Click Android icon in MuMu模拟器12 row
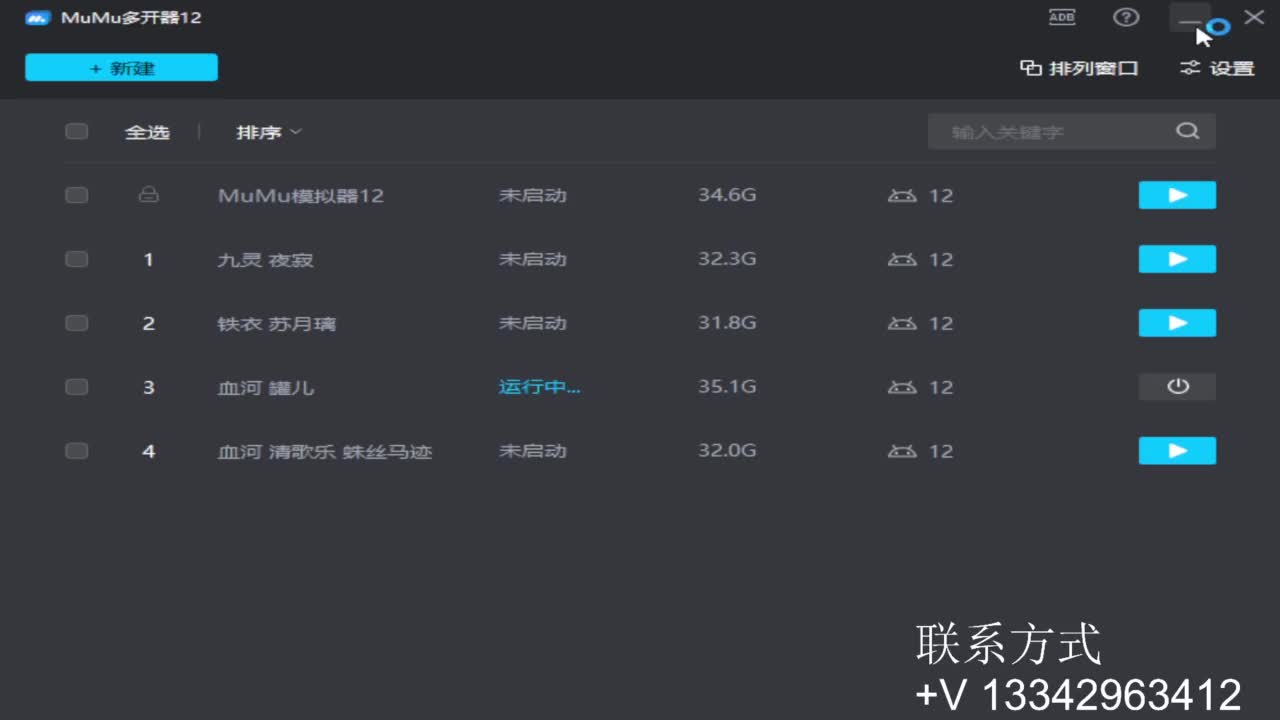The width and height of the screenshot is (1280, 720). (x=902, y=195)
